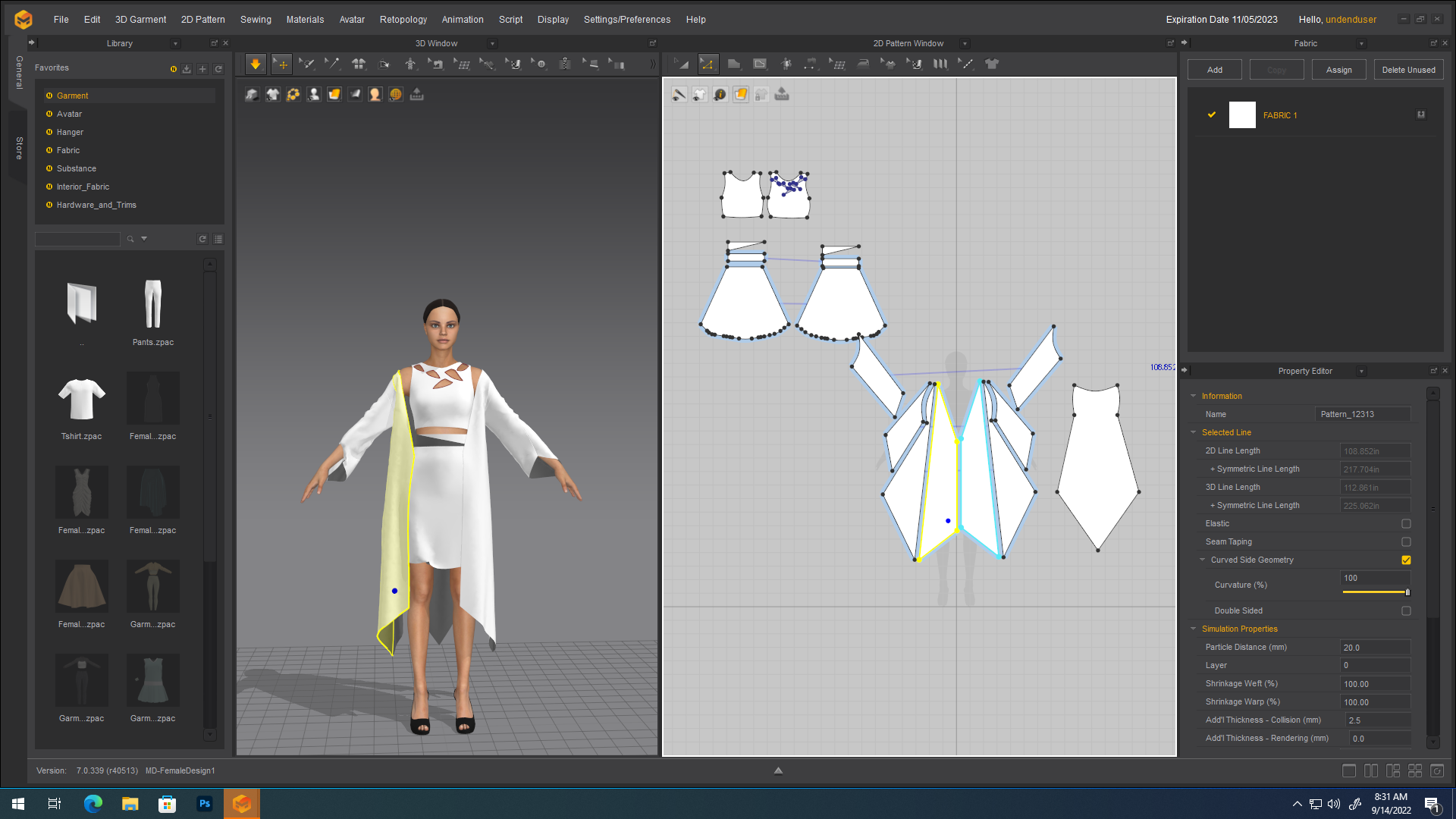
Task: Click the steam iron tool icon
Action: pos(862,64)
